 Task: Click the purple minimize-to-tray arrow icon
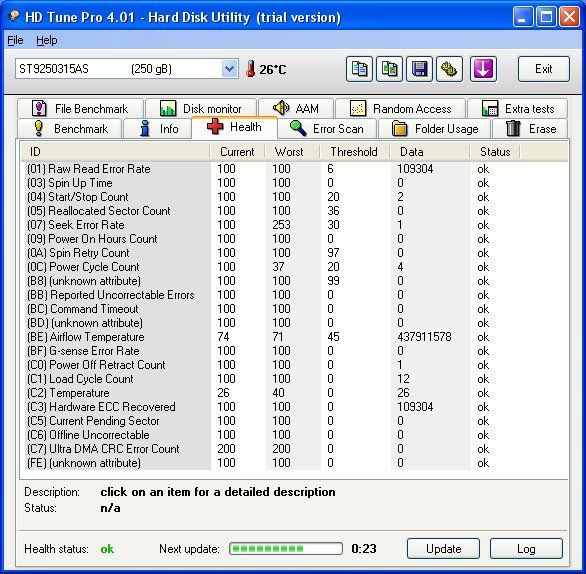tap(483, 69)
